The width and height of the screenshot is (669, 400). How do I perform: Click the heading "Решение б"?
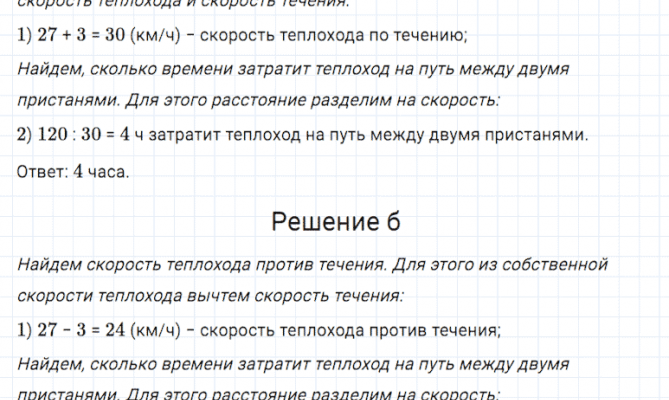(336, 222)
